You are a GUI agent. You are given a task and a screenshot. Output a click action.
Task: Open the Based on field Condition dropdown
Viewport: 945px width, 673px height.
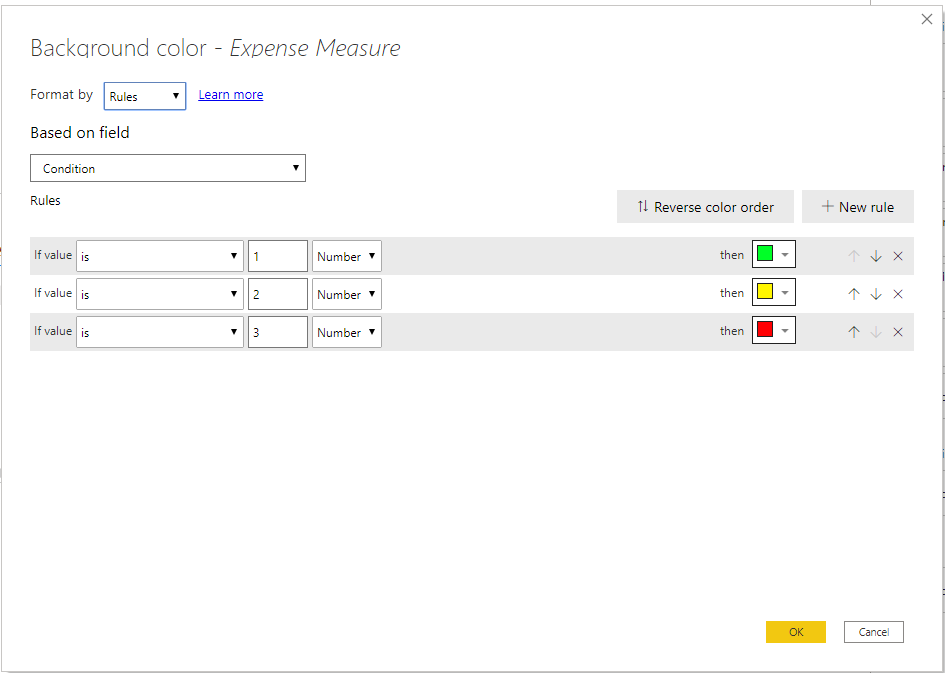click(x=168, y=168)
